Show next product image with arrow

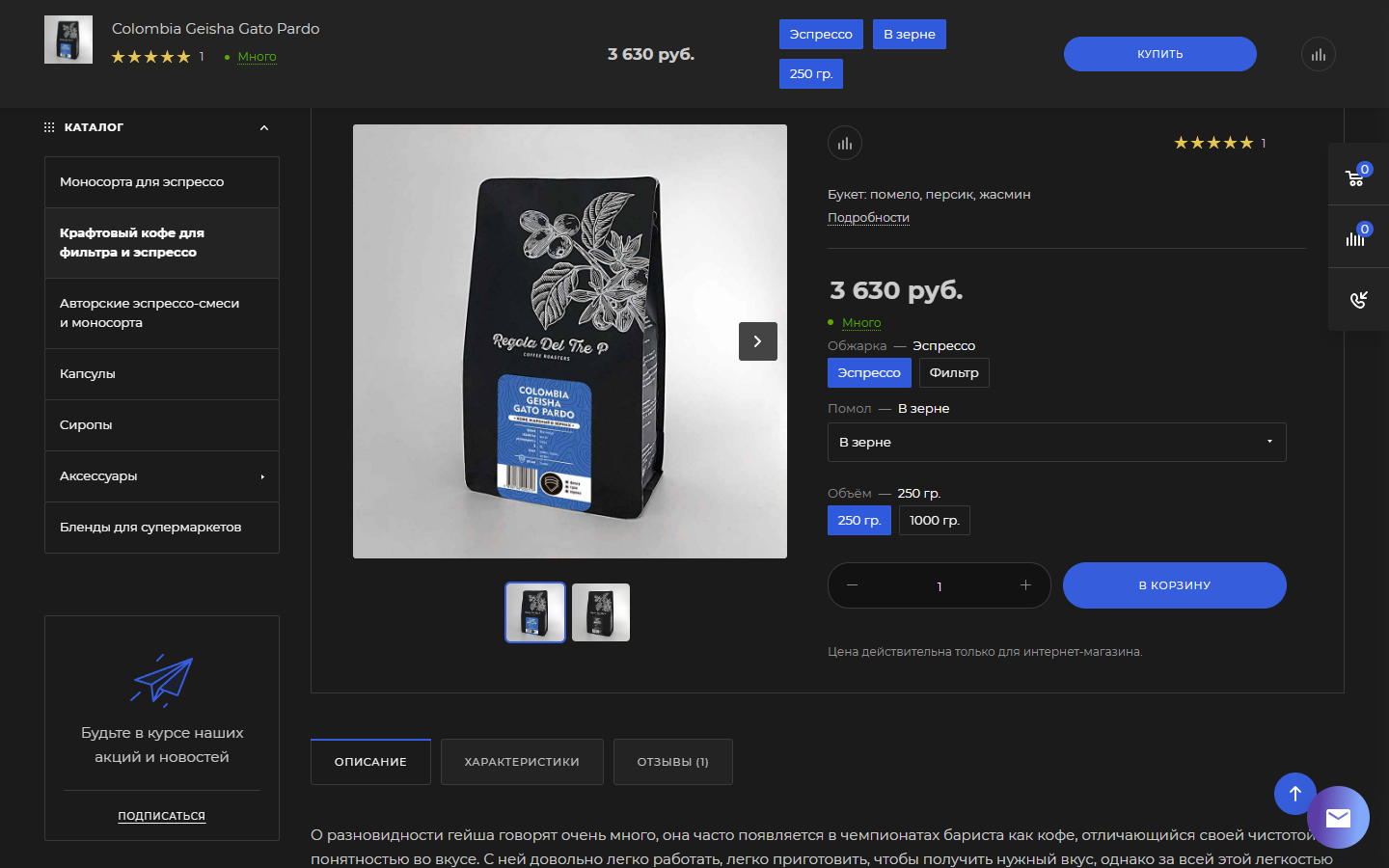coord(757,341)
